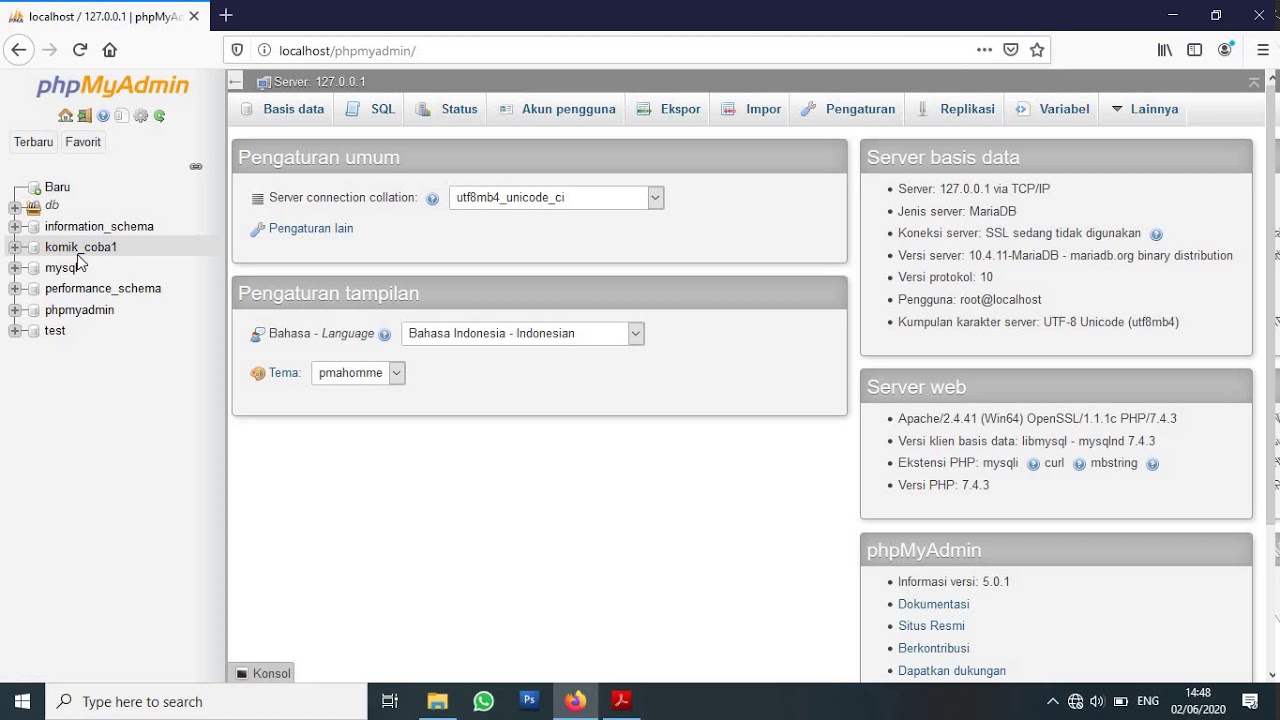1280x720 pixels.
Task: Click the Firefox URL address bar
Action: [x=620, y=50]
